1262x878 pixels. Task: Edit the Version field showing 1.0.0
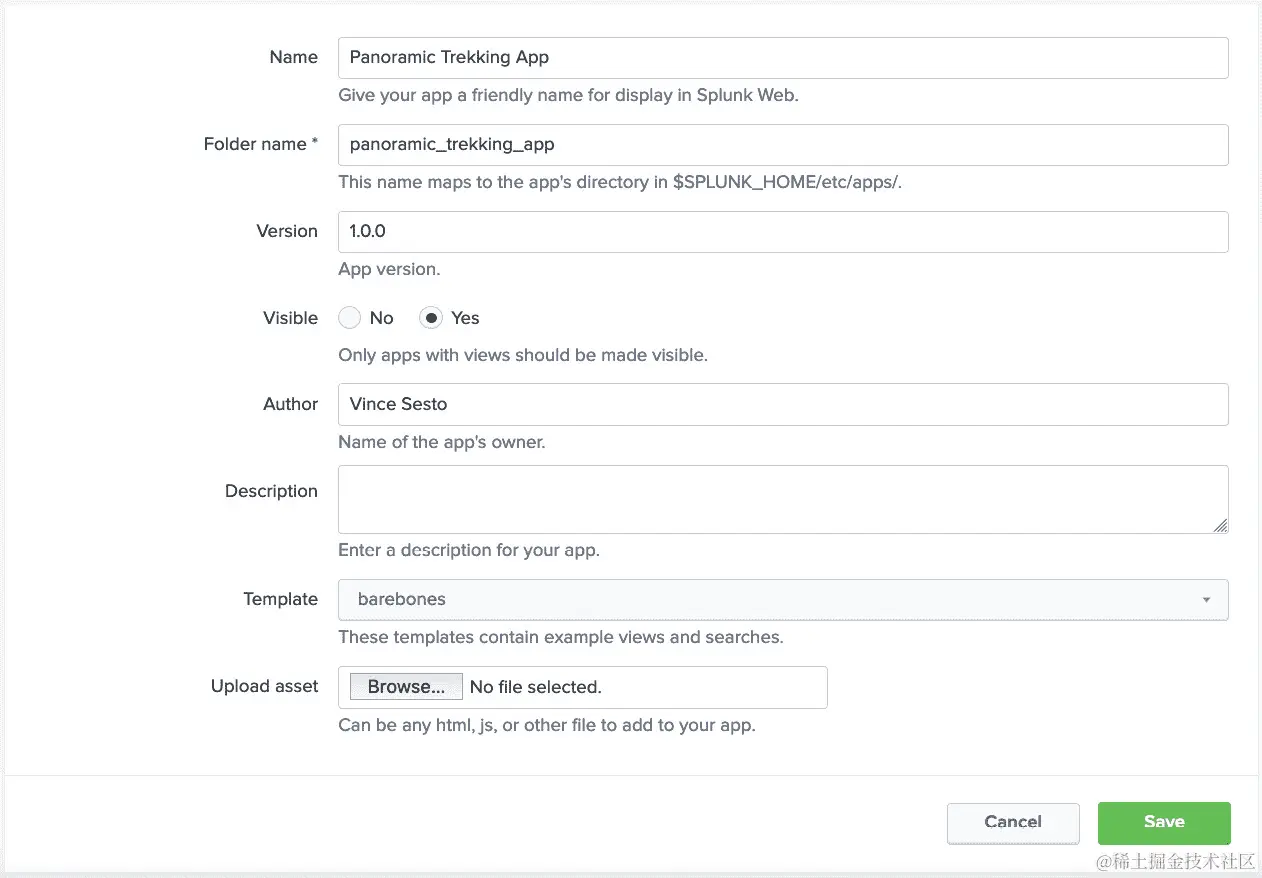pos(783,231)
